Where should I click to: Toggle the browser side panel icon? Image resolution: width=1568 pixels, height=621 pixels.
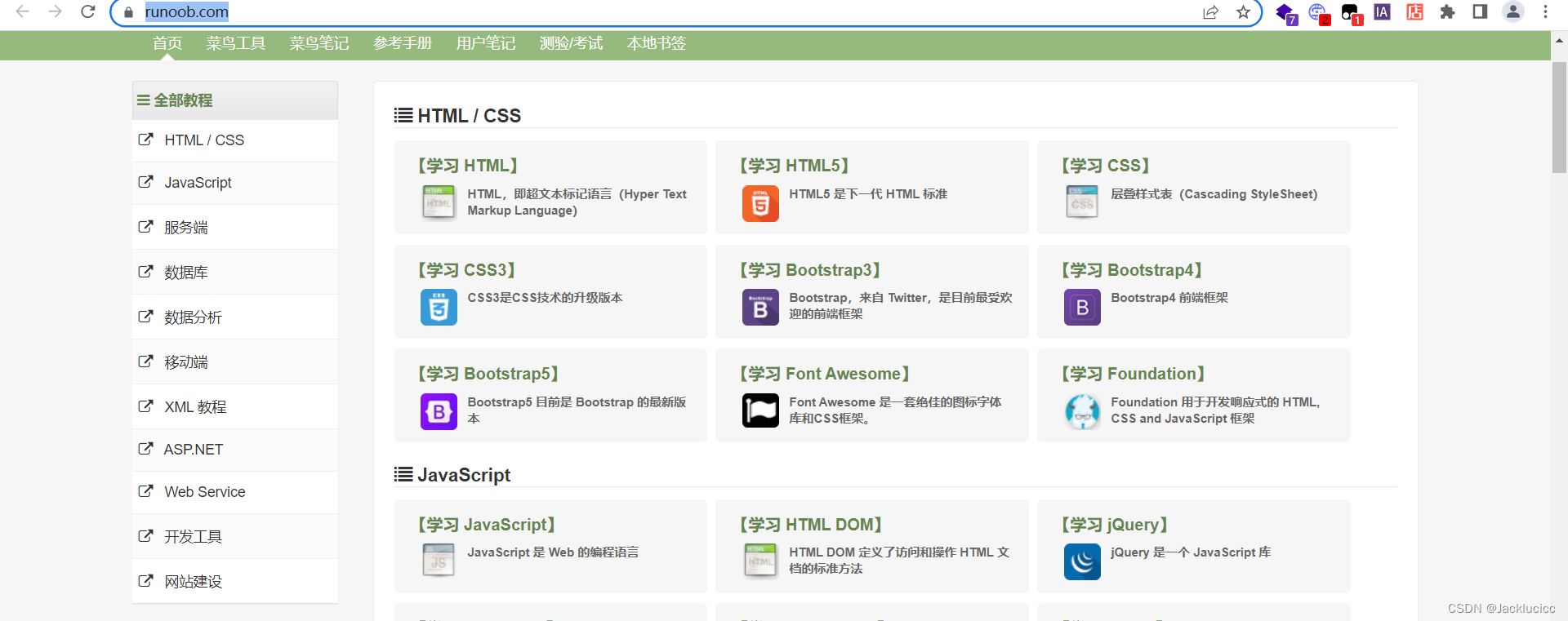1480,11
